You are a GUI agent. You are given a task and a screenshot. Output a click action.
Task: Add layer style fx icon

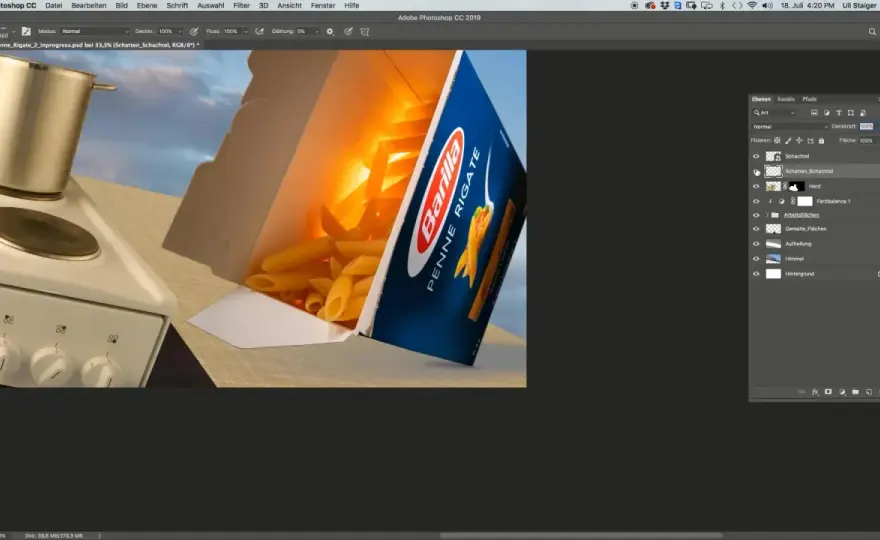pos(815,392)
